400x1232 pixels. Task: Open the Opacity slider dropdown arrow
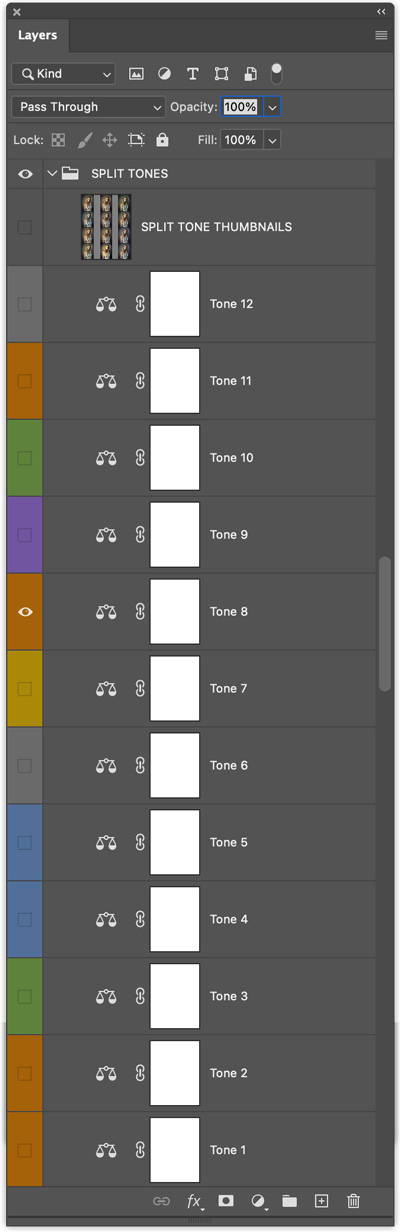(x=271, y=107)
